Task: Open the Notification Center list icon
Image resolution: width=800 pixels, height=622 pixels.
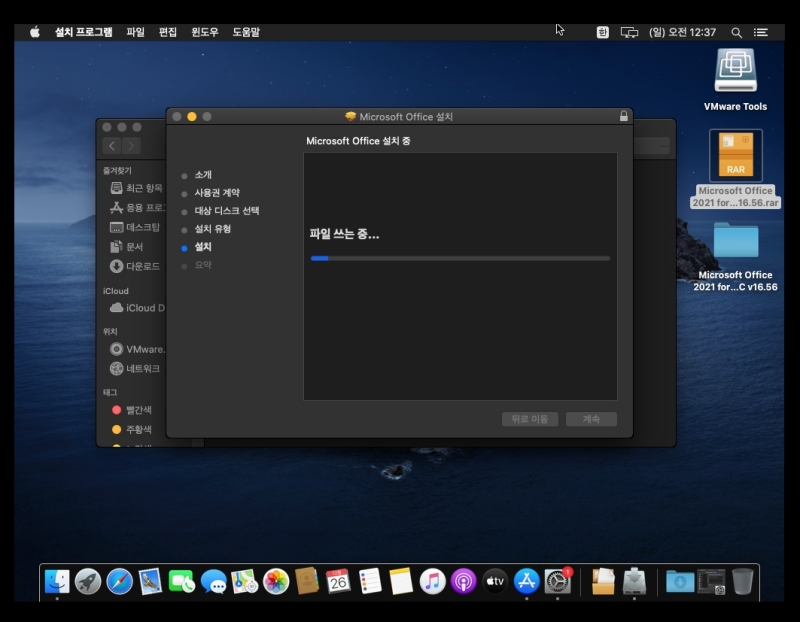Action: coord(761,32)
